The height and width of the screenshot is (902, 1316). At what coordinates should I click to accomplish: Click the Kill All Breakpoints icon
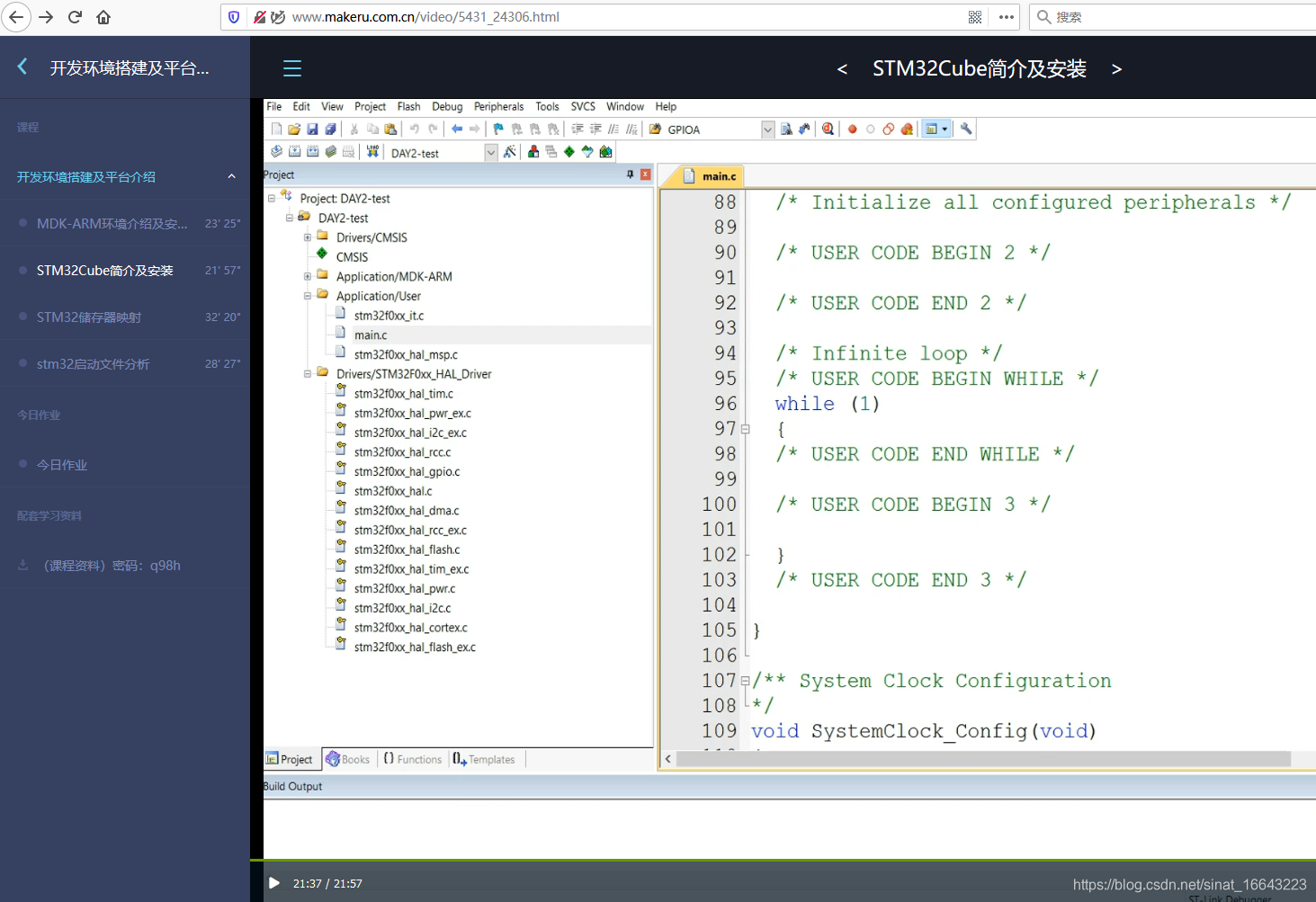pyautogui.click(x=907, y=129)
